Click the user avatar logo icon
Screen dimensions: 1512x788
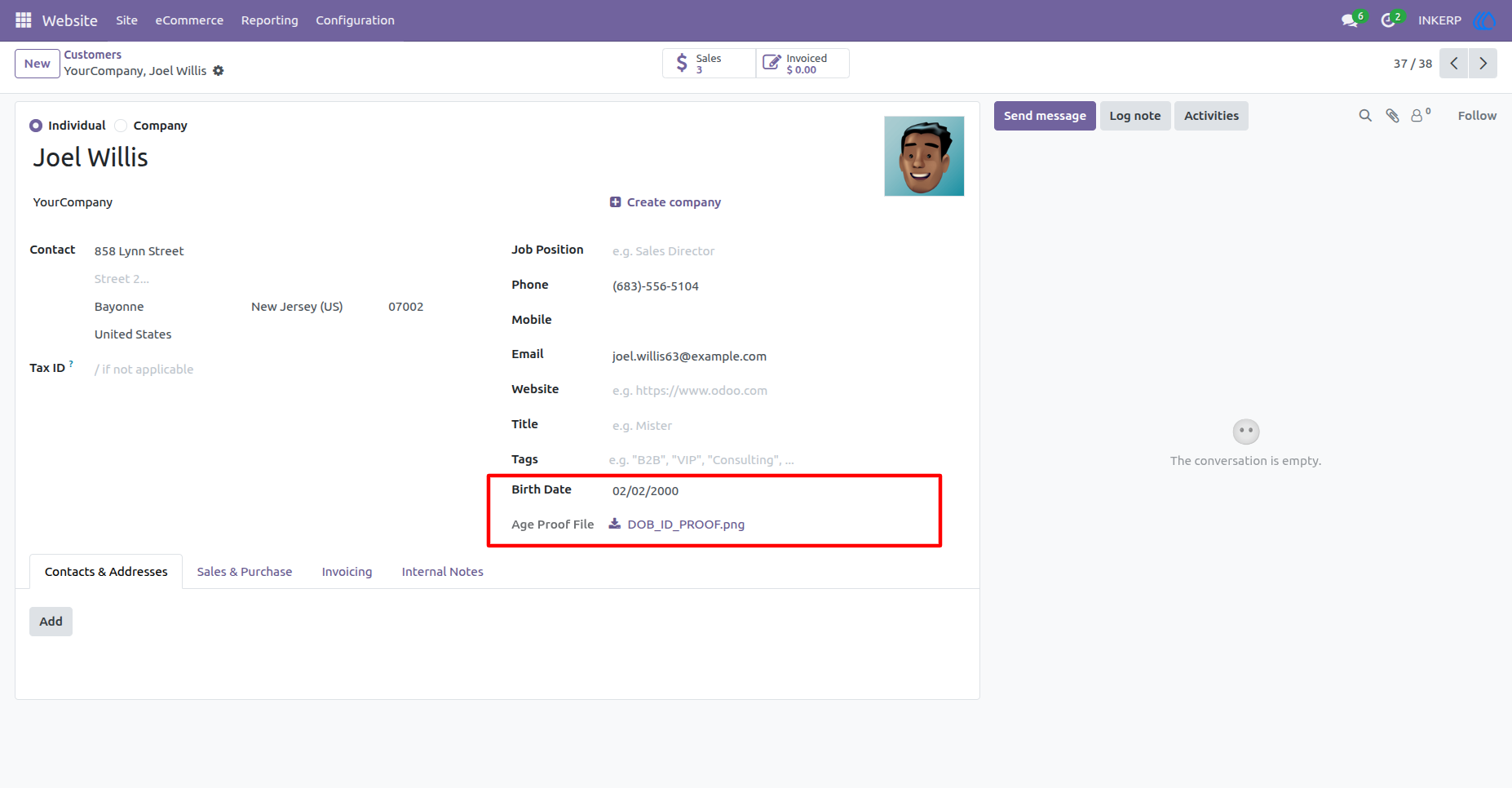[x=1484, y=20]
